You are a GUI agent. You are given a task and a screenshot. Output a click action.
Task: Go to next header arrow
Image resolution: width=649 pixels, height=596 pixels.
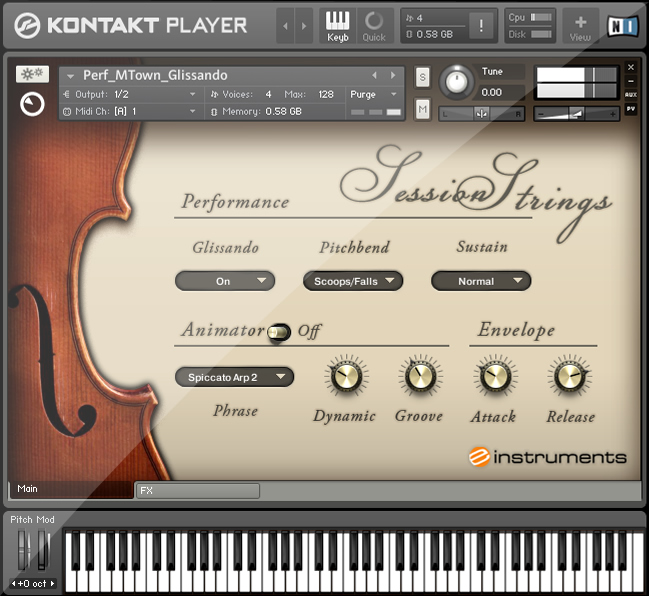pyautogui.click(x=304, y=26)
